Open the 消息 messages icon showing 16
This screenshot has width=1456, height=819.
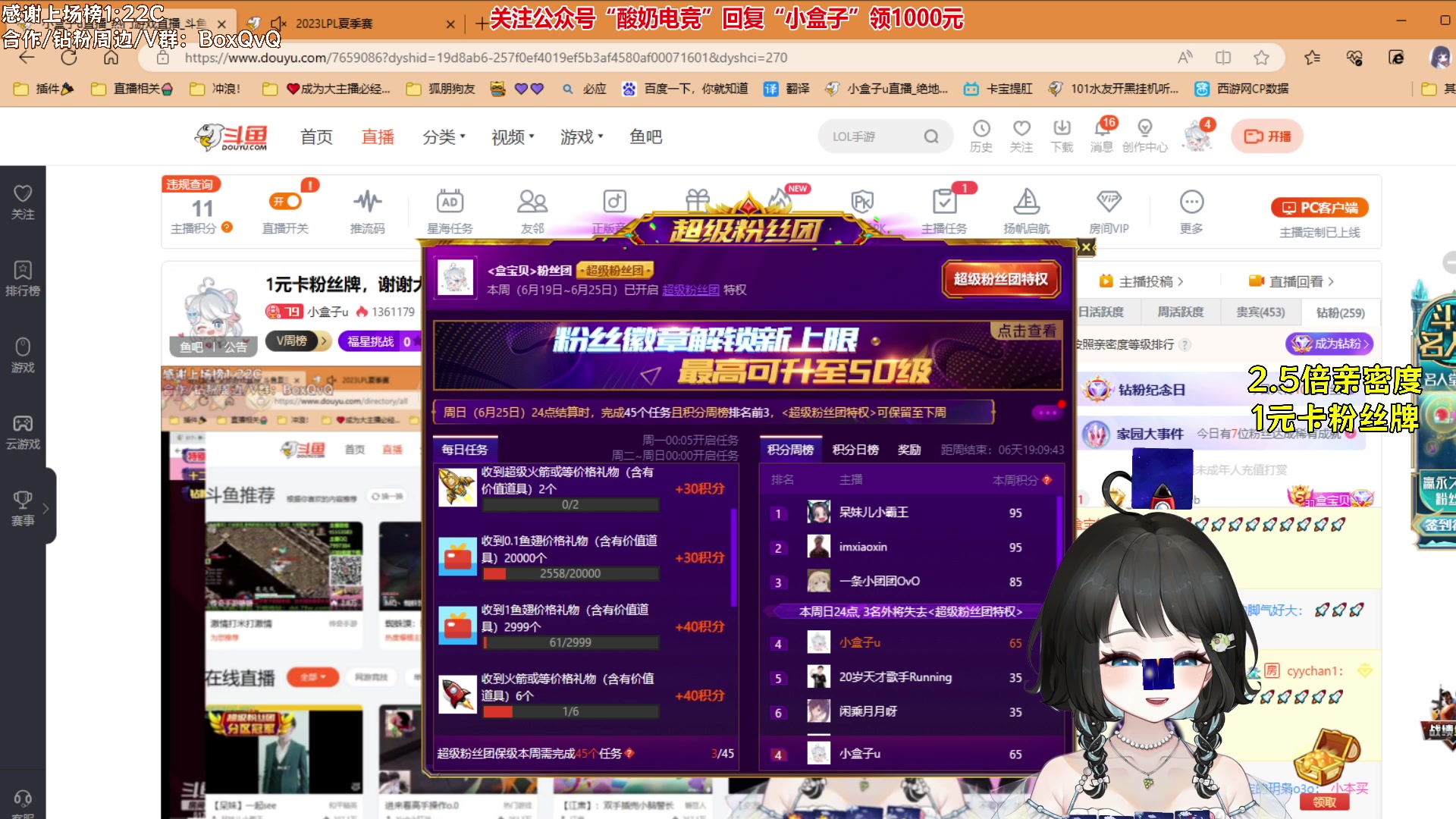tap(1102, 135)
